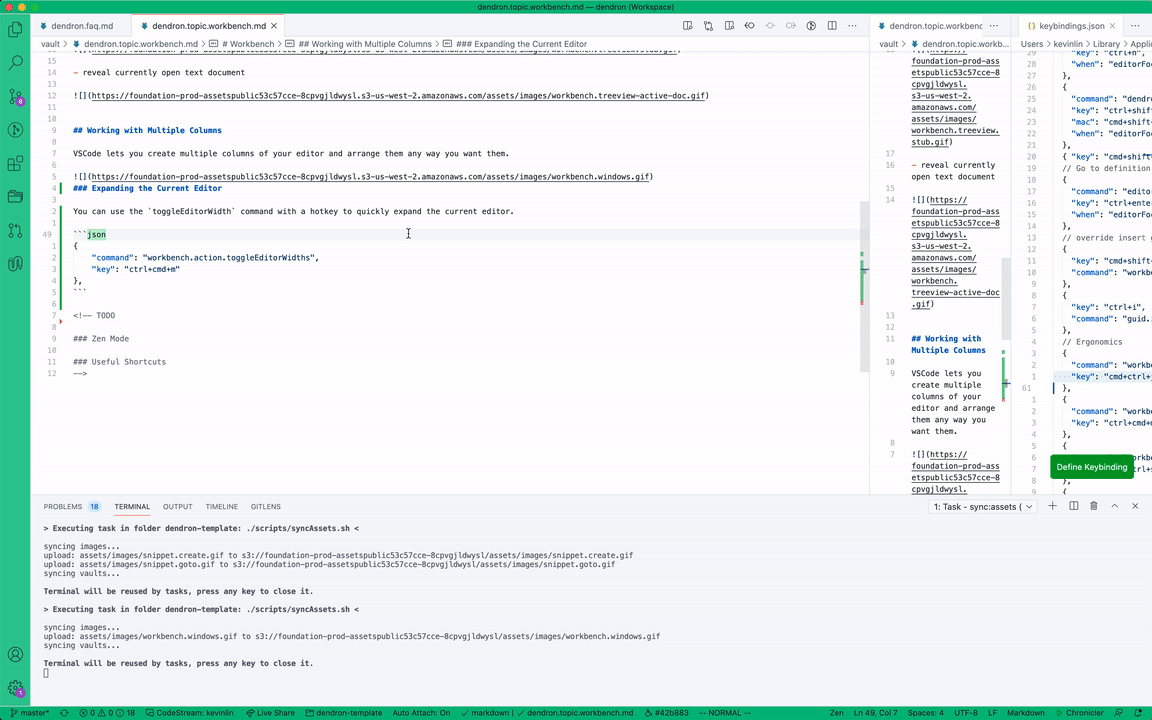
Task: Select the dendron.topic.workbench.md tab in left group
Action: coord(208,26)
